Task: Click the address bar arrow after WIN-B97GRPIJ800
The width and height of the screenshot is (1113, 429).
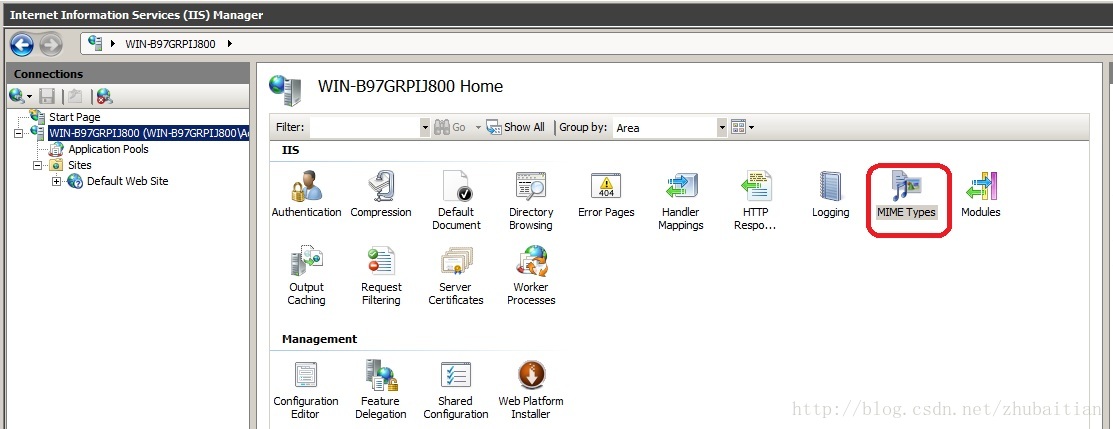Action: 229,44
